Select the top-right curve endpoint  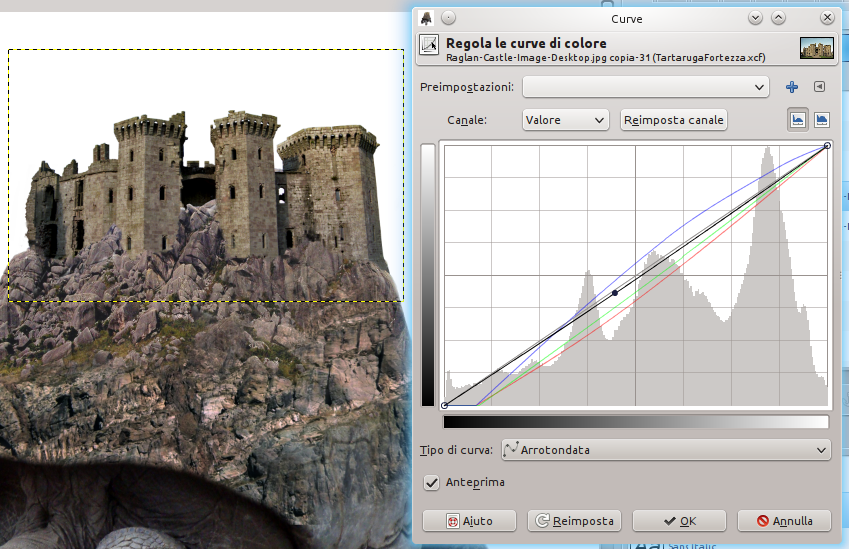point(827,145)
